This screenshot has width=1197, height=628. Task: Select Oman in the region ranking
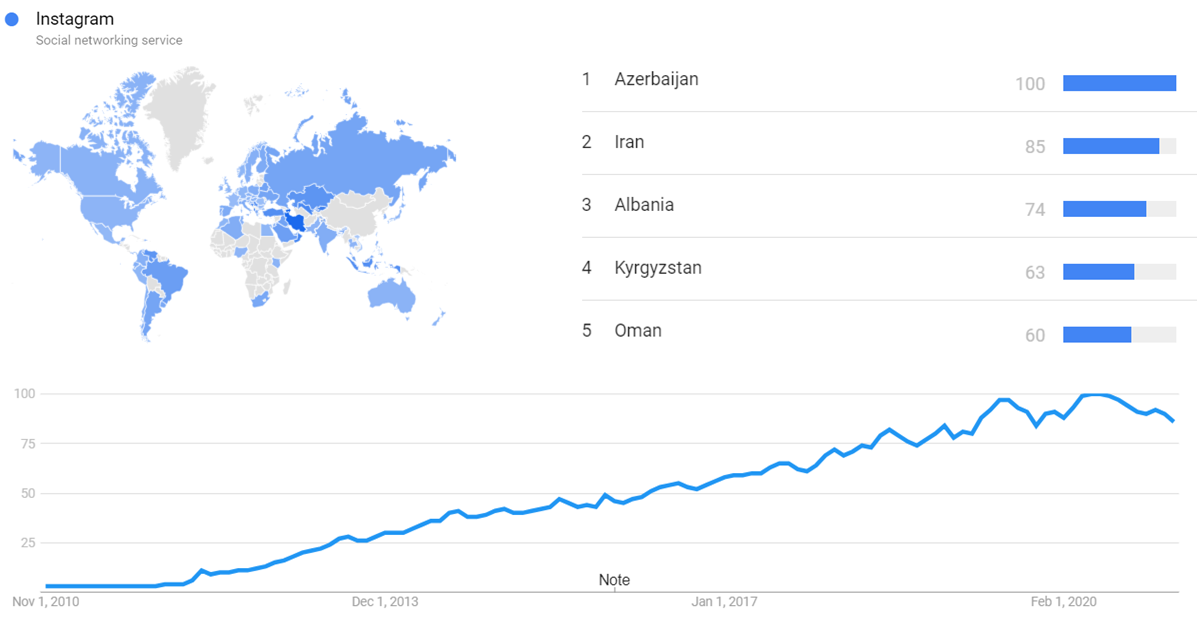coord(638,331)
